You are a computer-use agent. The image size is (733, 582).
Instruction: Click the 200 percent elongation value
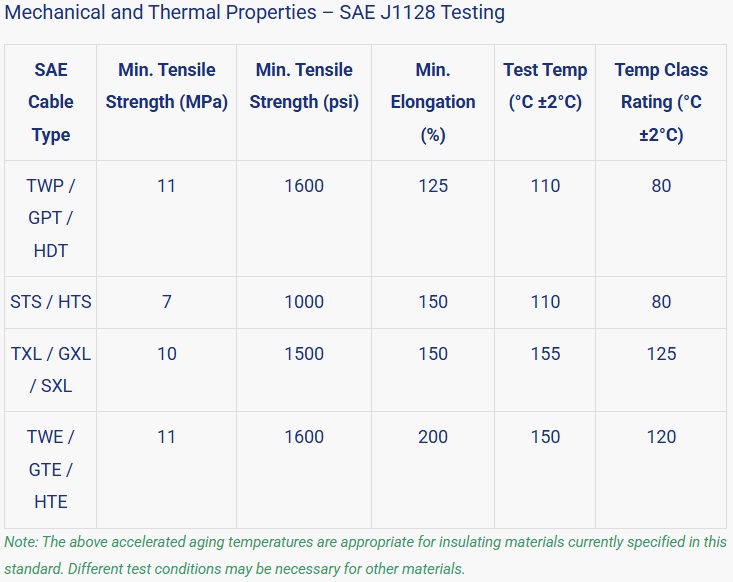(x=433, y=437)
